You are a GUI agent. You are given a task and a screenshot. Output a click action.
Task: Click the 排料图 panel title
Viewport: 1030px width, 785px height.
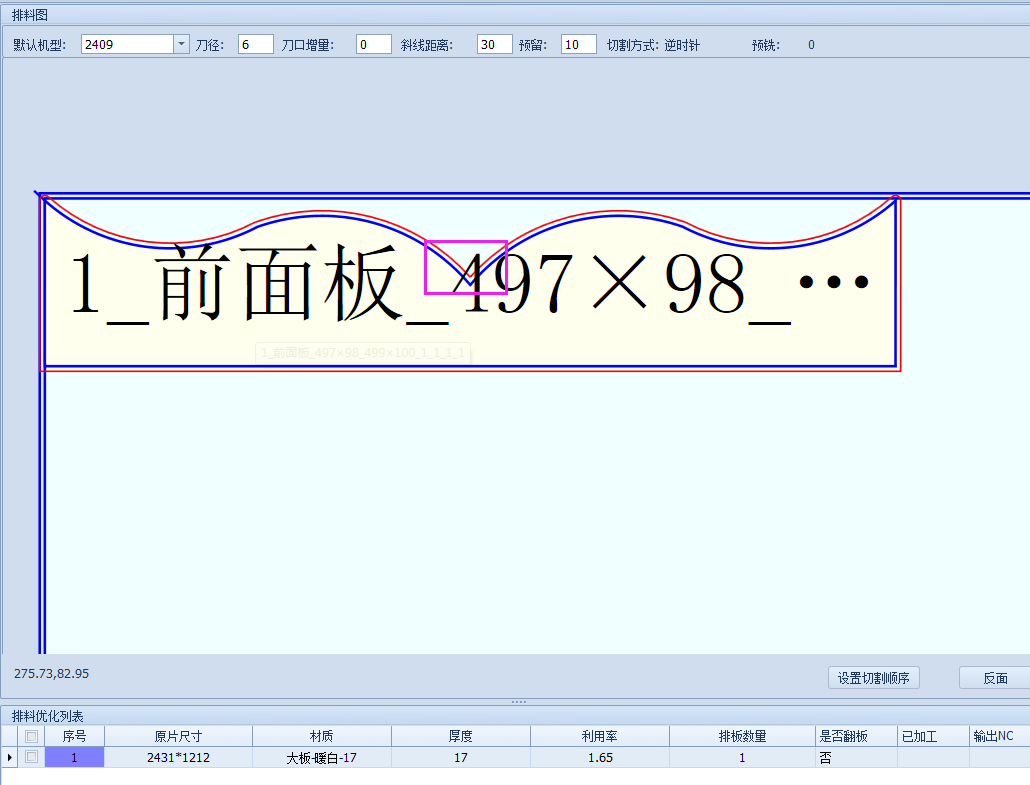(x=30, y=14)
